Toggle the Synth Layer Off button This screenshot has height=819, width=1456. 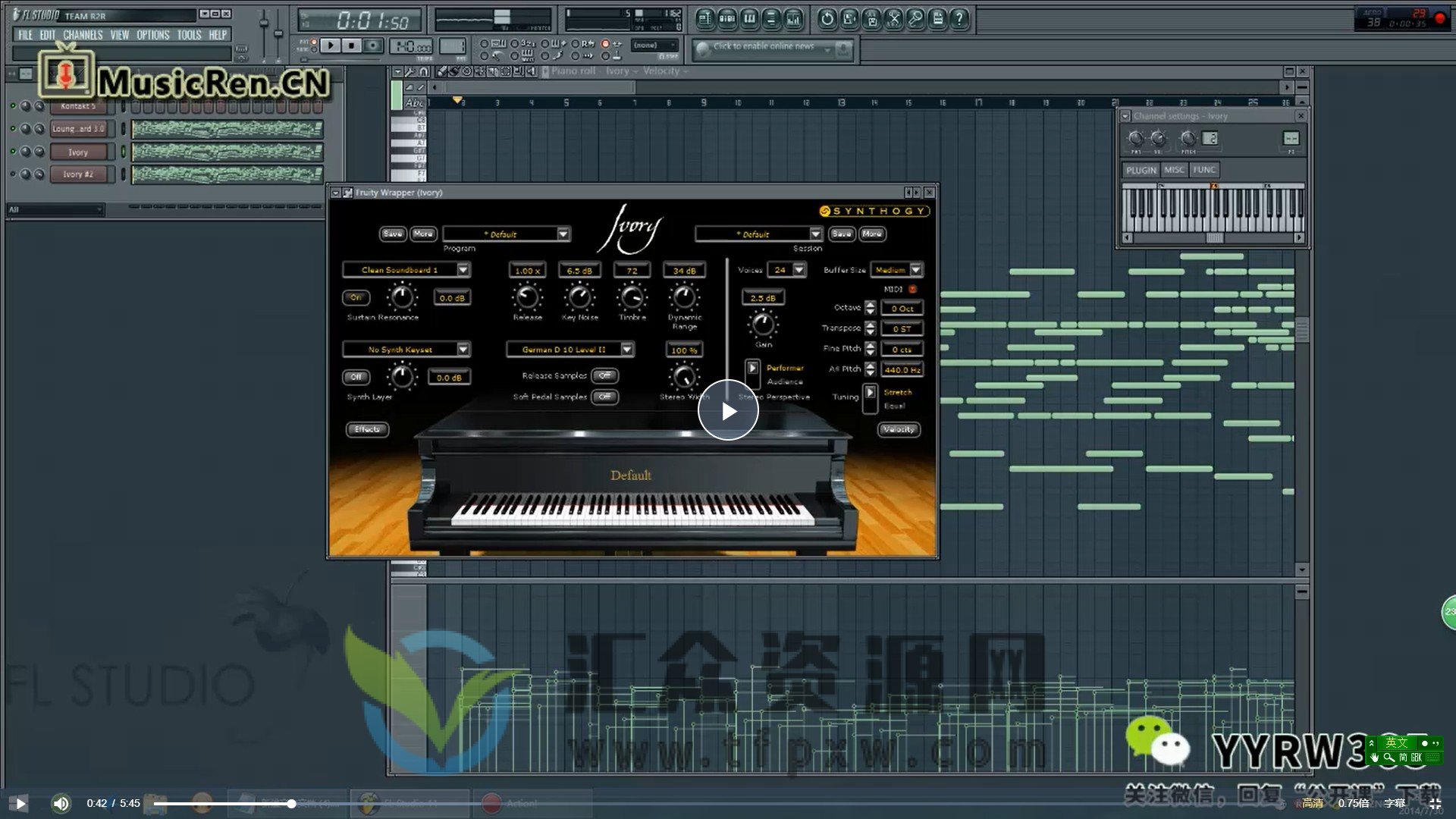point(356,377)
